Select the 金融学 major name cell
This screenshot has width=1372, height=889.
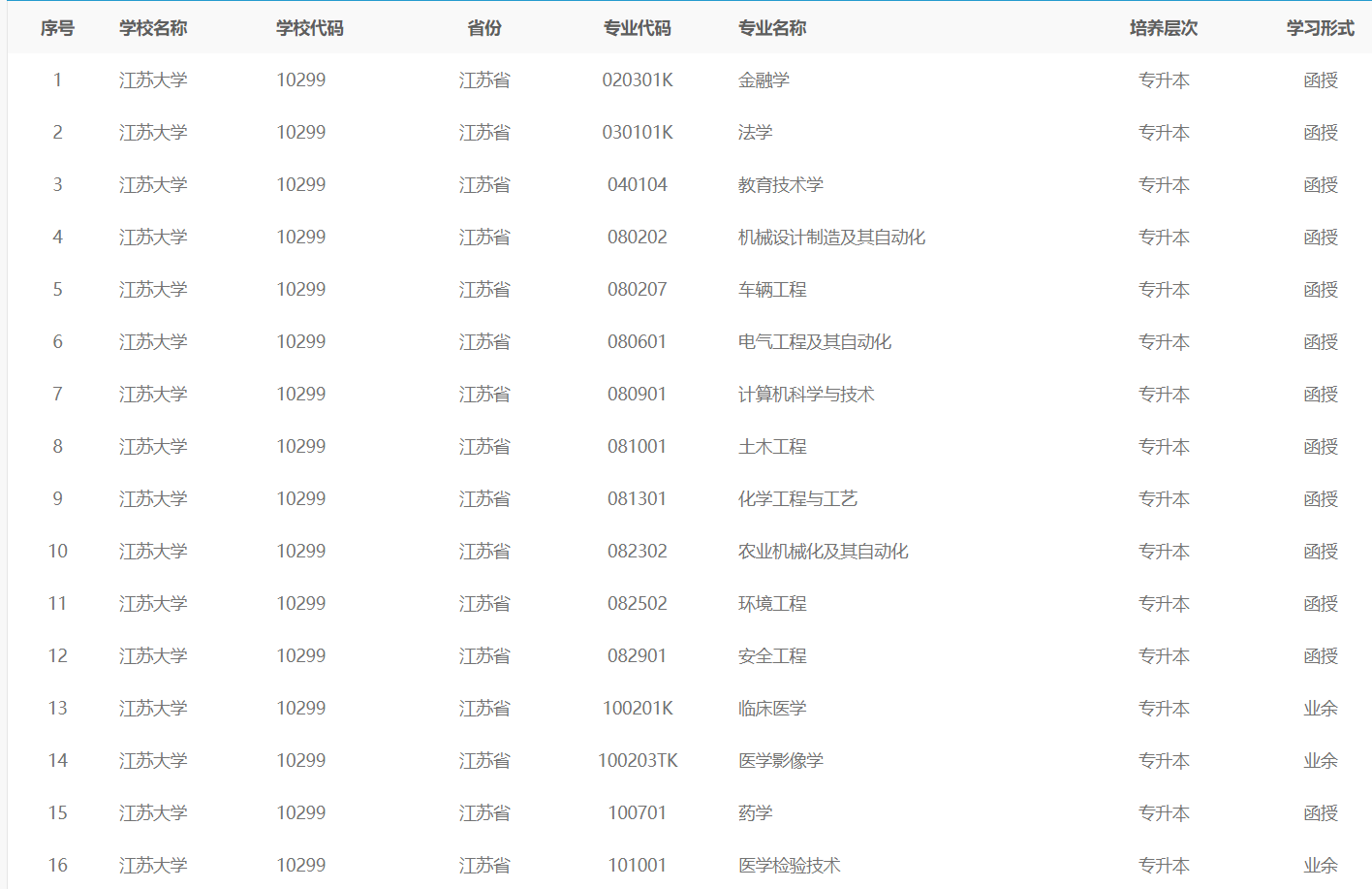764,80
